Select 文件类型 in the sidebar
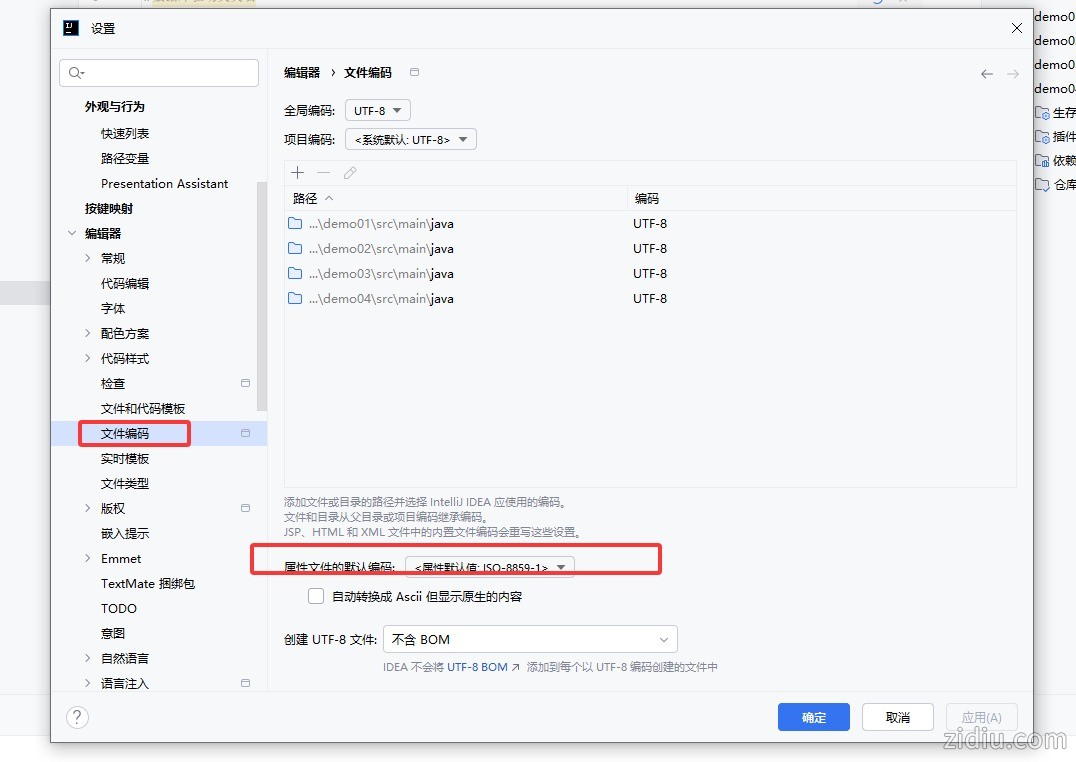 125,483
